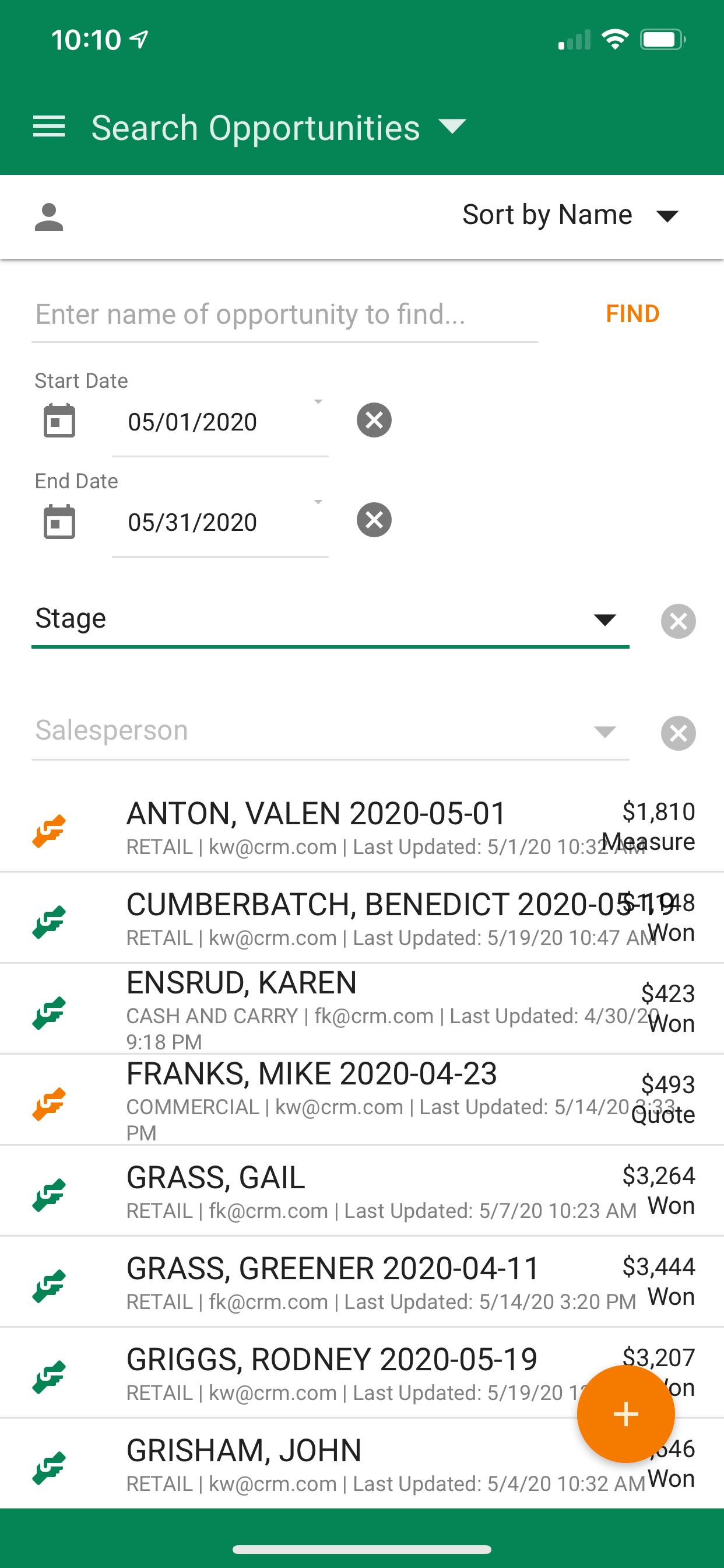This screenshot has height=1568, width=724.
Task: Click the ANTON, VALEN orange stage icon
Action: pos(50,830)
